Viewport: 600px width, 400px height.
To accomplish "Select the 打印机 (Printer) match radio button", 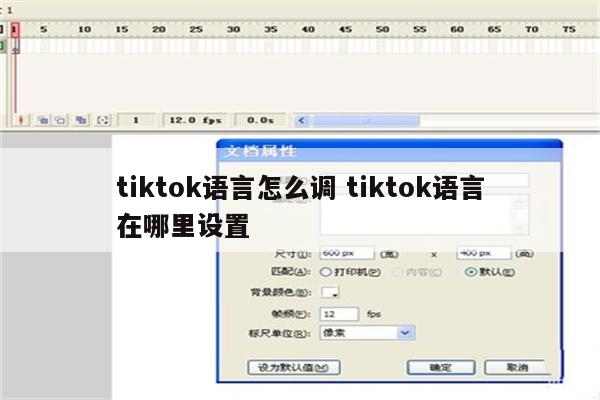I will 325,272.
